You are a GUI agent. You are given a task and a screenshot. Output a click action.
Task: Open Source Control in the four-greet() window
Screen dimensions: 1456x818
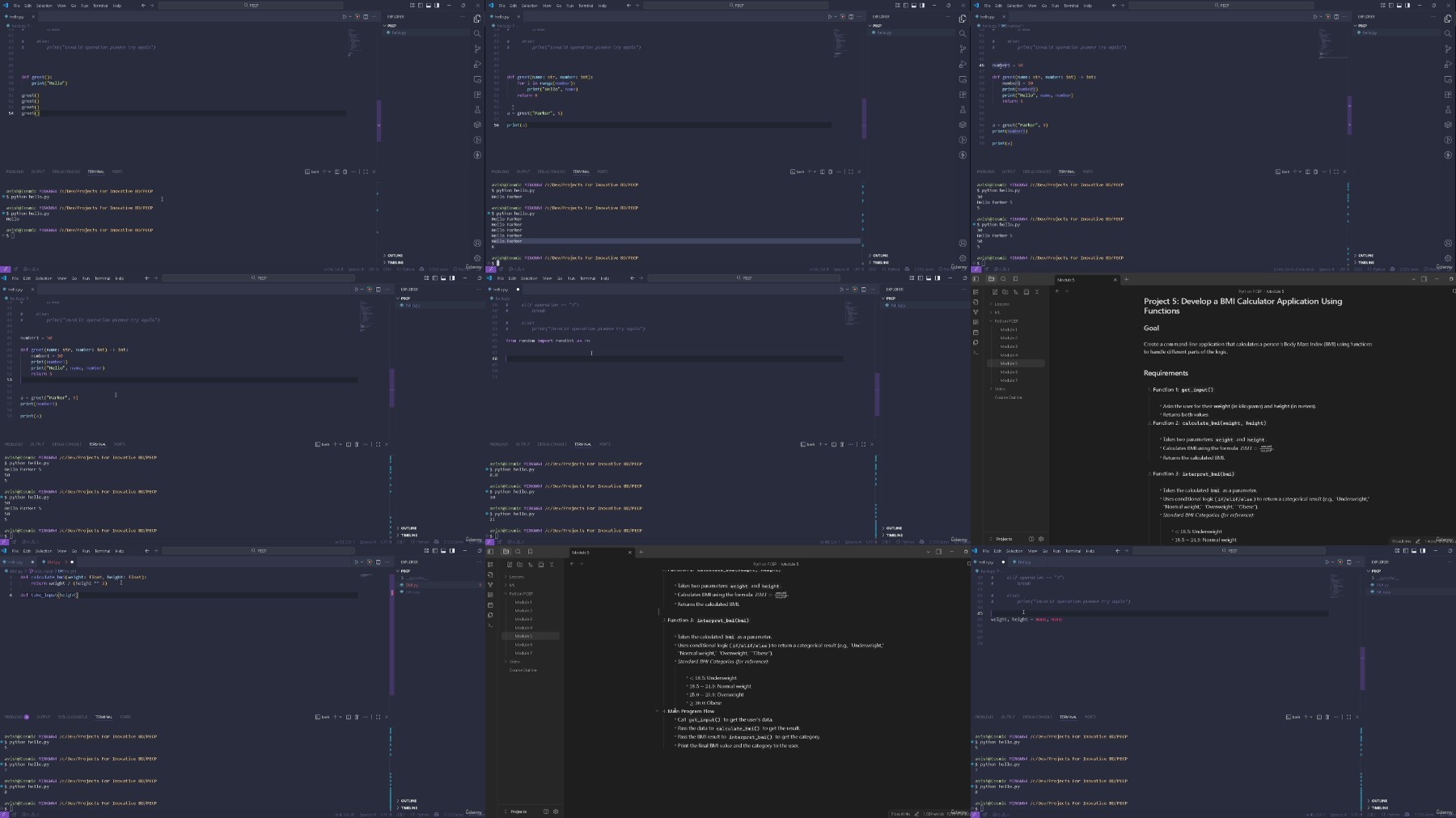point(477,49)
